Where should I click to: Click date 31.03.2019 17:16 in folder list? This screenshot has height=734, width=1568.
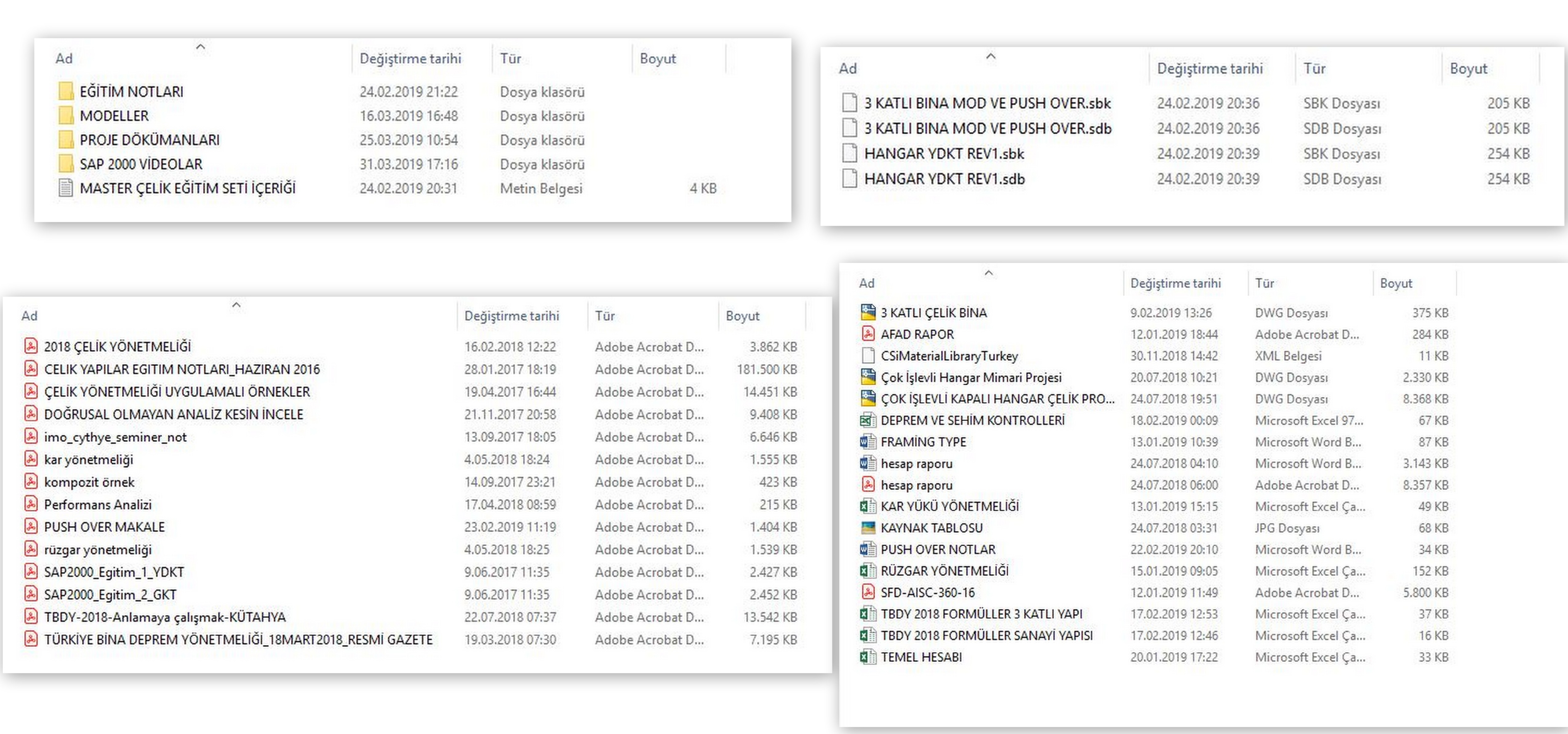click(x=408, y=164)
